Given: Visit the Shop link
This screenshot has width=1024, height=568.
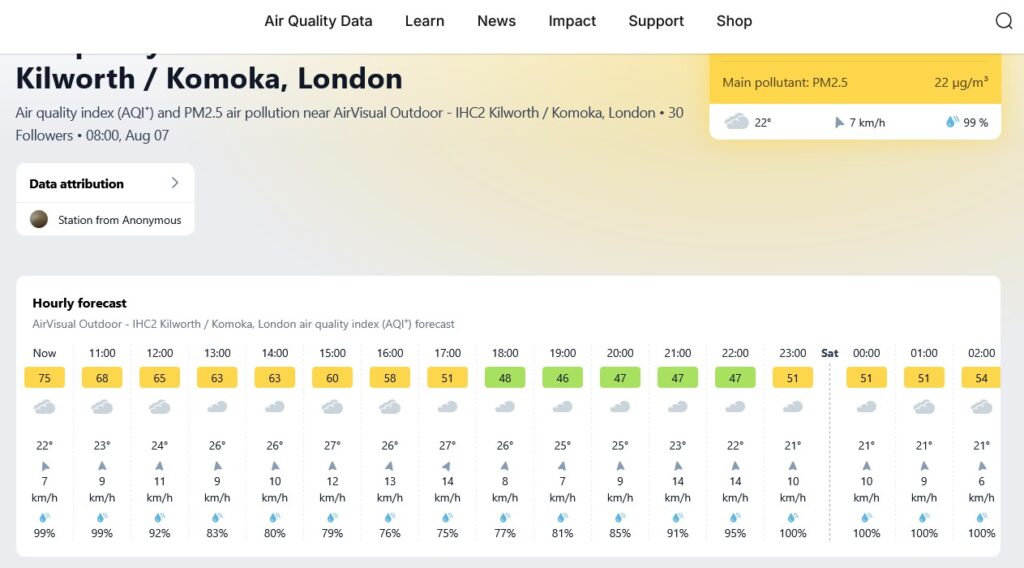Looking at the screenshot, I should tap(734, 21).
